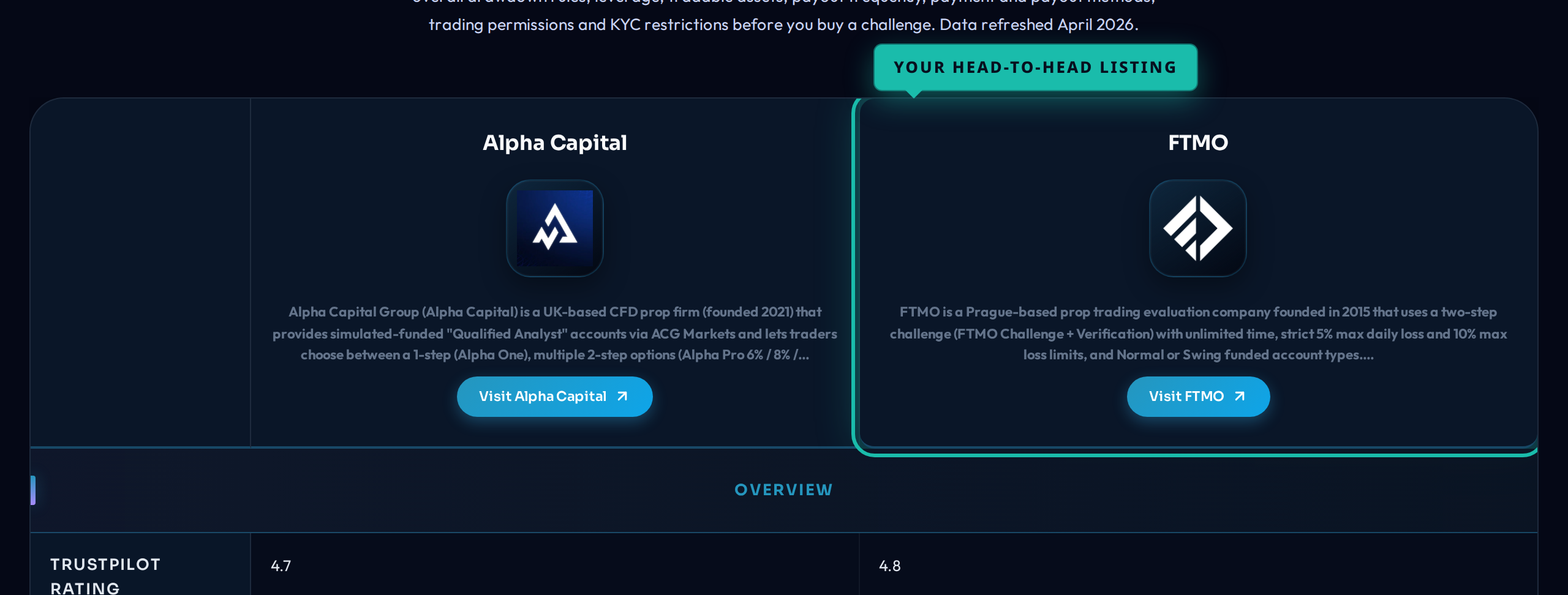Screen dimensions: 1568x595
Task: Open the Visit Alpha Capital button
Action: coord(543,397)
